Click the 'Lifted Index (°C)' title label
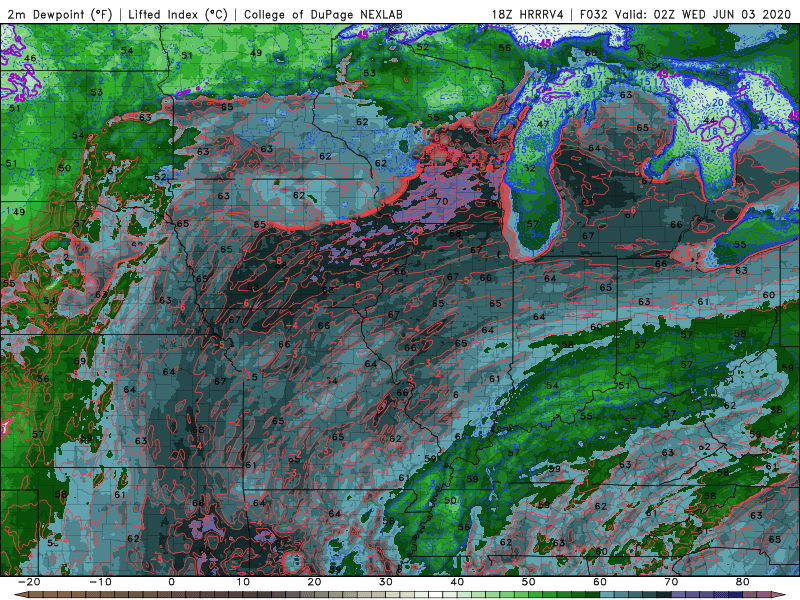The width and height of the screenshot is (800, 600). (178, 14)
